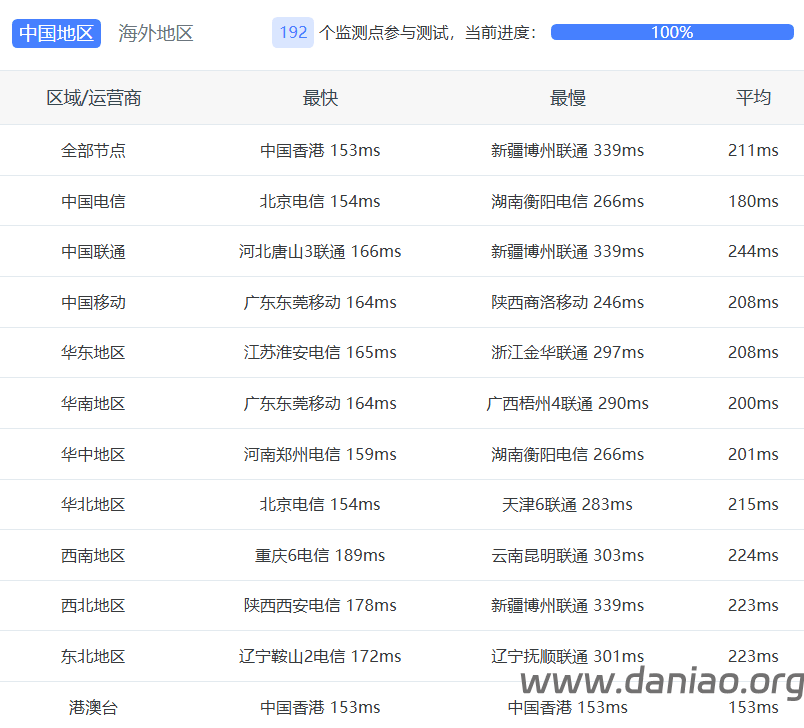Click the 华南地区 row label
Image resolution: width=804 pixels, height=728 pixels.
click(x=93, y=403)
